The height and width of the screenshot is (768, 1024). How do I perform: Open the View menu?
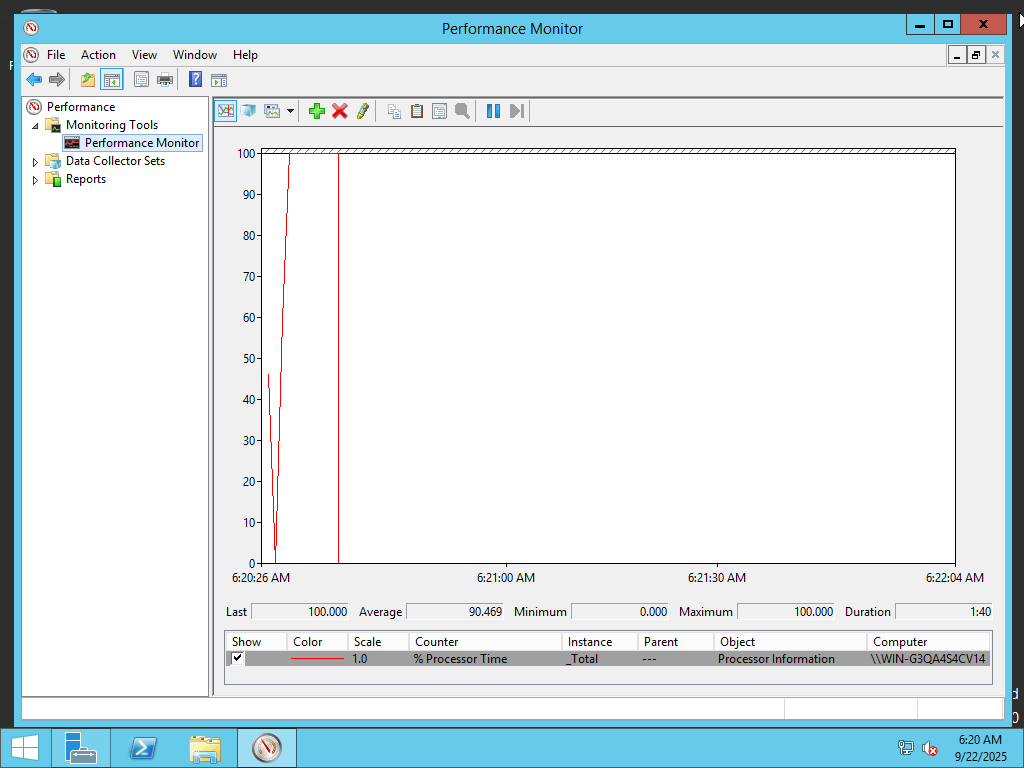(x=144, y=55)
